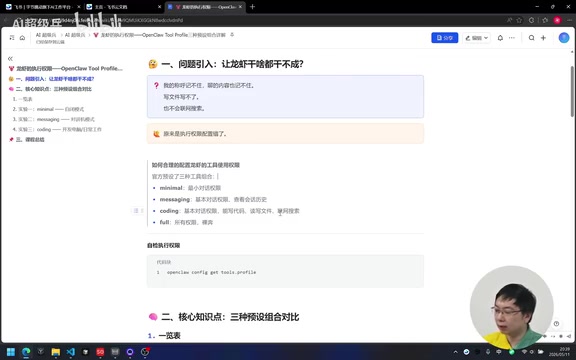Click the browser refresh-style extension icon
This screenshot has height=360, width=576.
(531, 20)
